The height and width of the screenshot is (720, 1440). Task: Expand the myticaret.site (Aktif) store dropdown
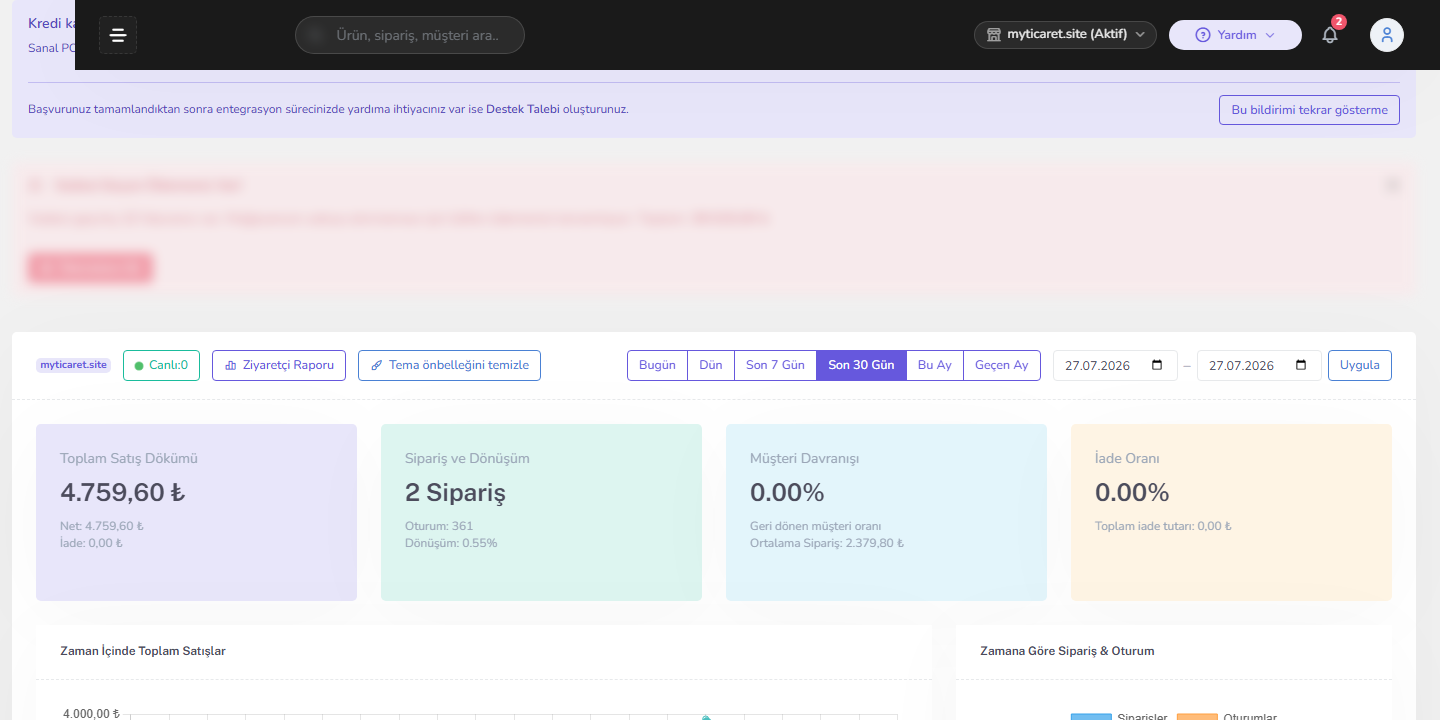[x=1065, y=35]
